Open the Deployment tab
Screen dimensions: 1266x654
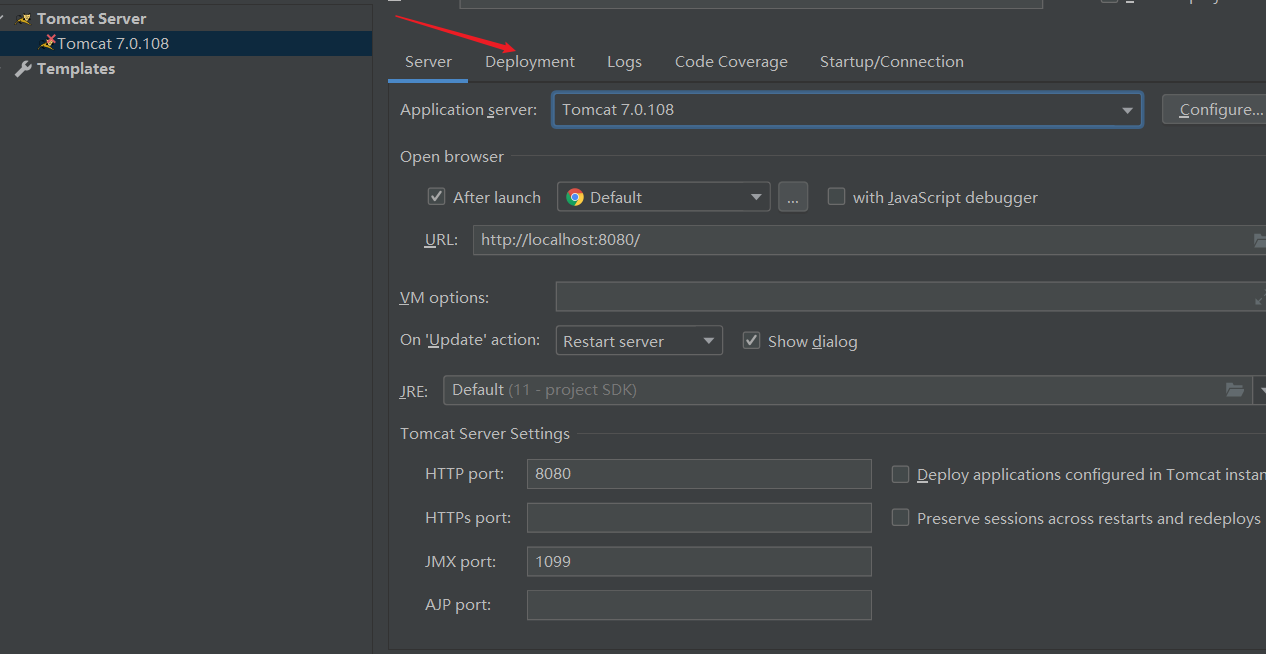530,62
